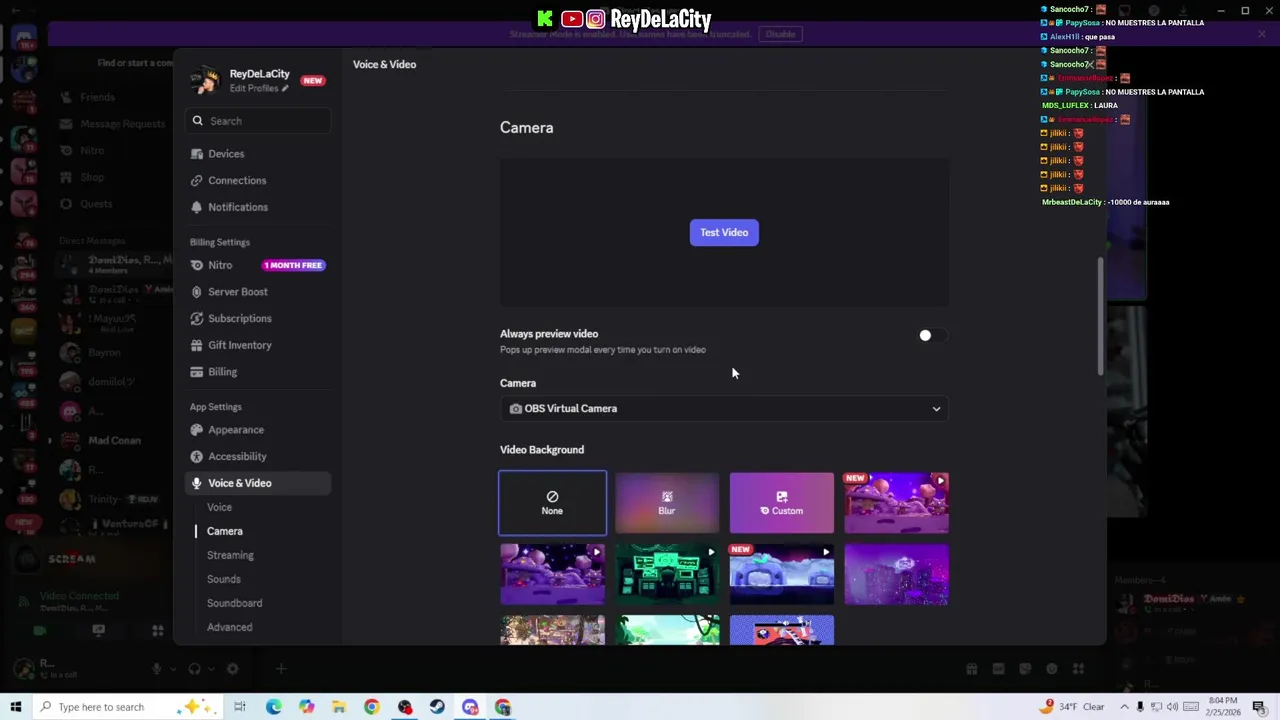Image resolution: width=1280 pixels, height=720 pixels.
Task: Go to Billing settings
Action: (258, 372)
